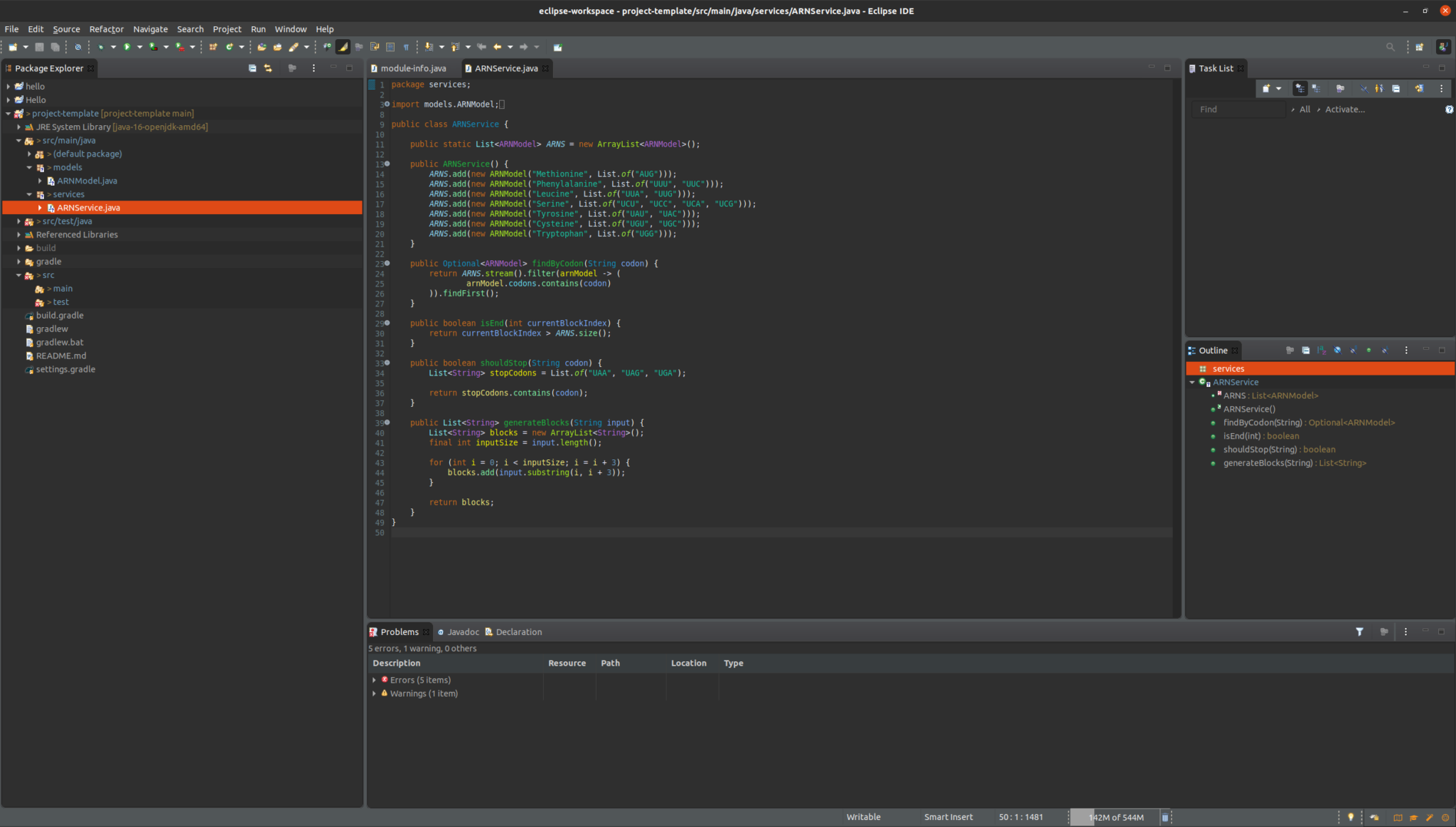The width and height of the screenshot is (1456, 827).
Task: Switch to module-info.java editor tab
Action: [x=412, y=68]
